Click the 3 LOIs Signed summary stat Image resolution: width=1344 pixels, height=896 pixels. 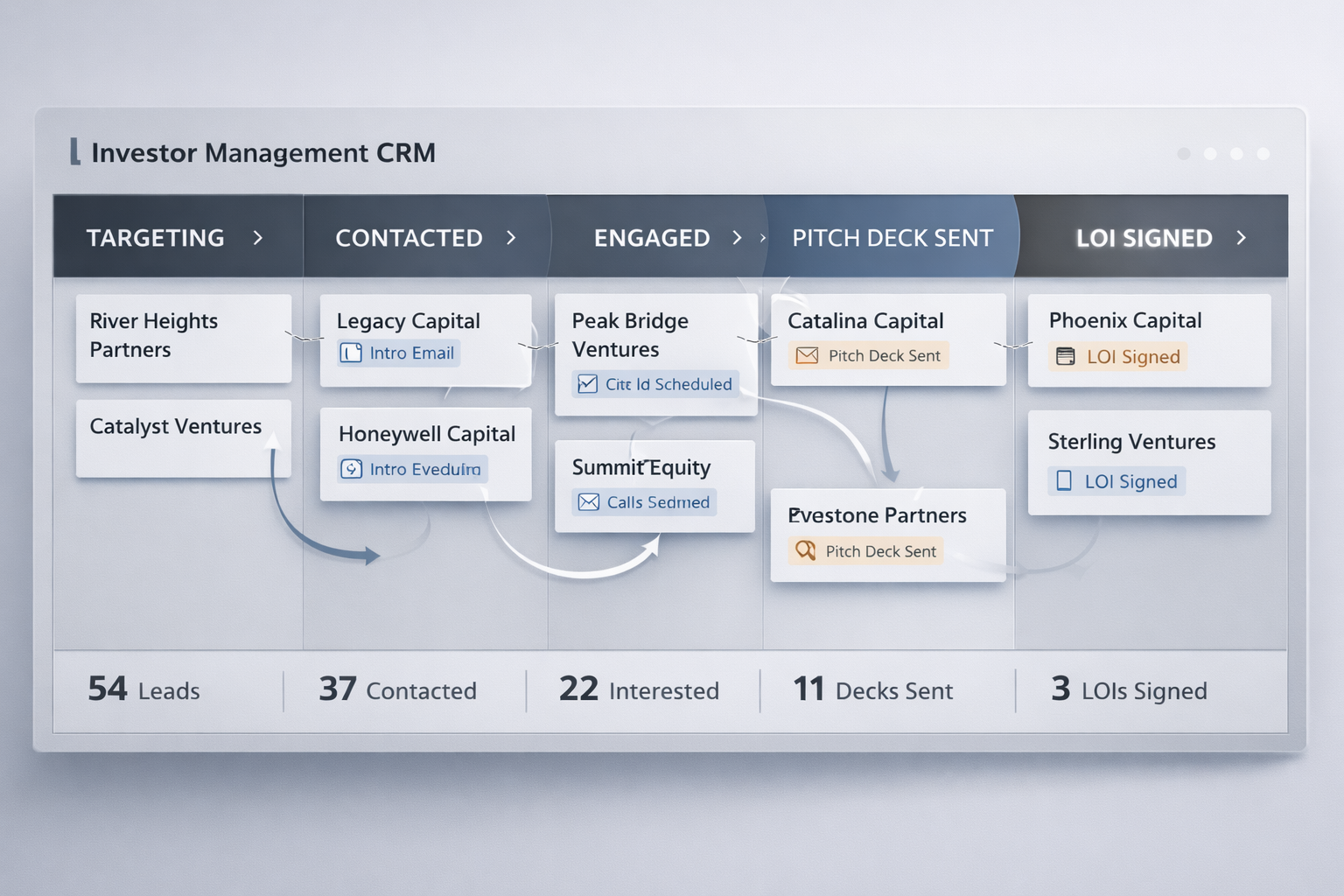tap(1129, 690)
